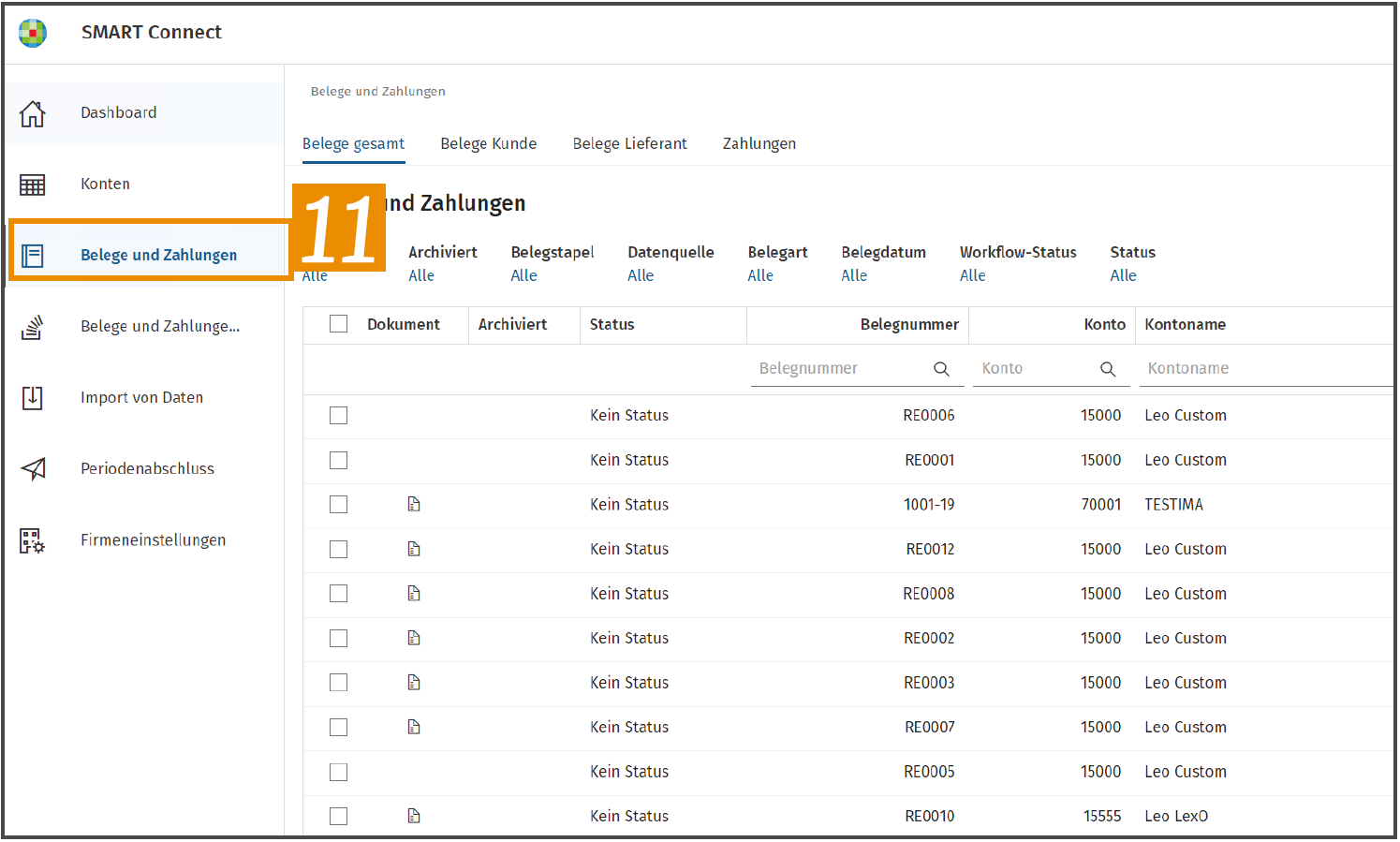Switch to Belege Lieferant tab

coord(629,144)
